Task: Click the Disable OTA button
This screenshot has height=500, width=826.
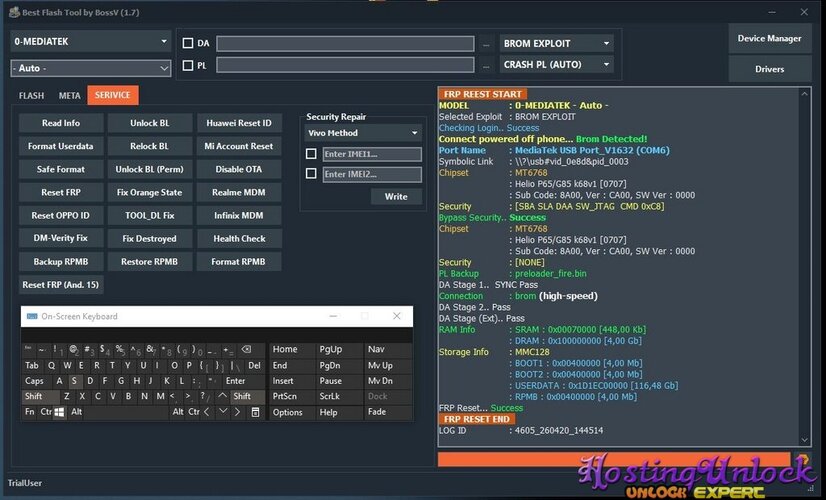Action: coord(239,169)
